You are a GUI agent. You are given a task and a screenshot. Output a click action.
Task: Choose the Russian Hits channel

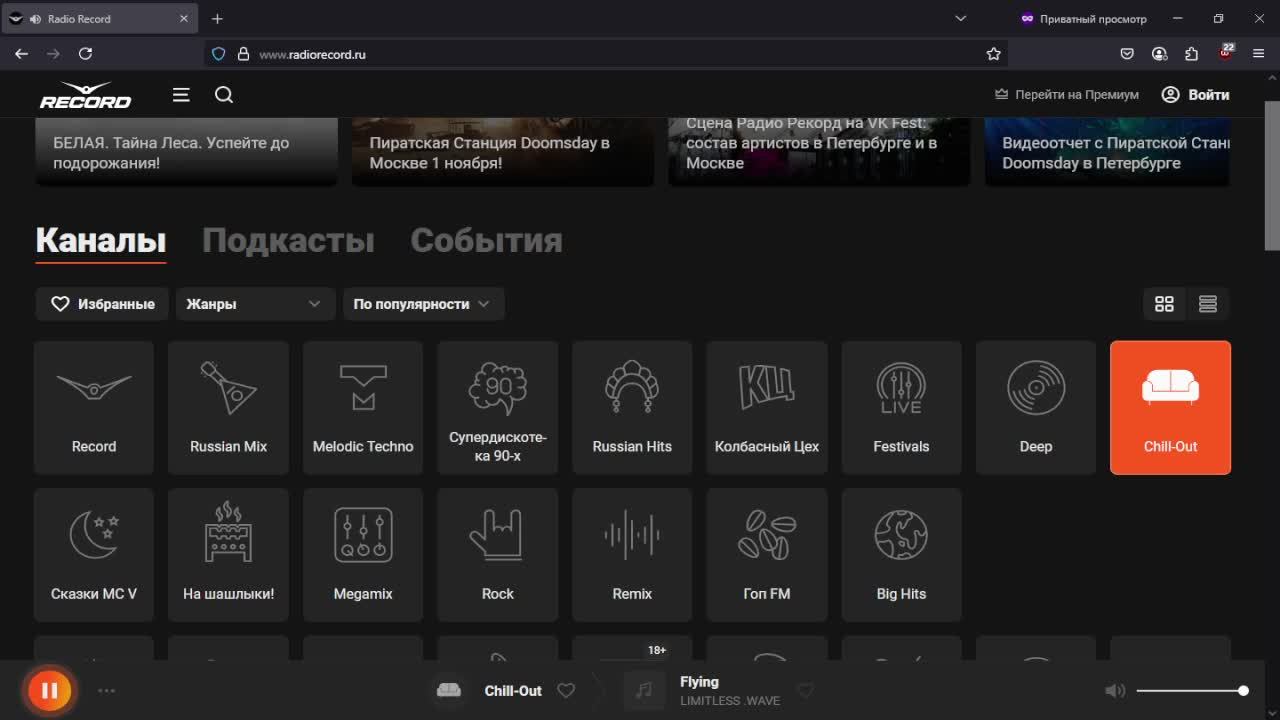coord(632,408)
